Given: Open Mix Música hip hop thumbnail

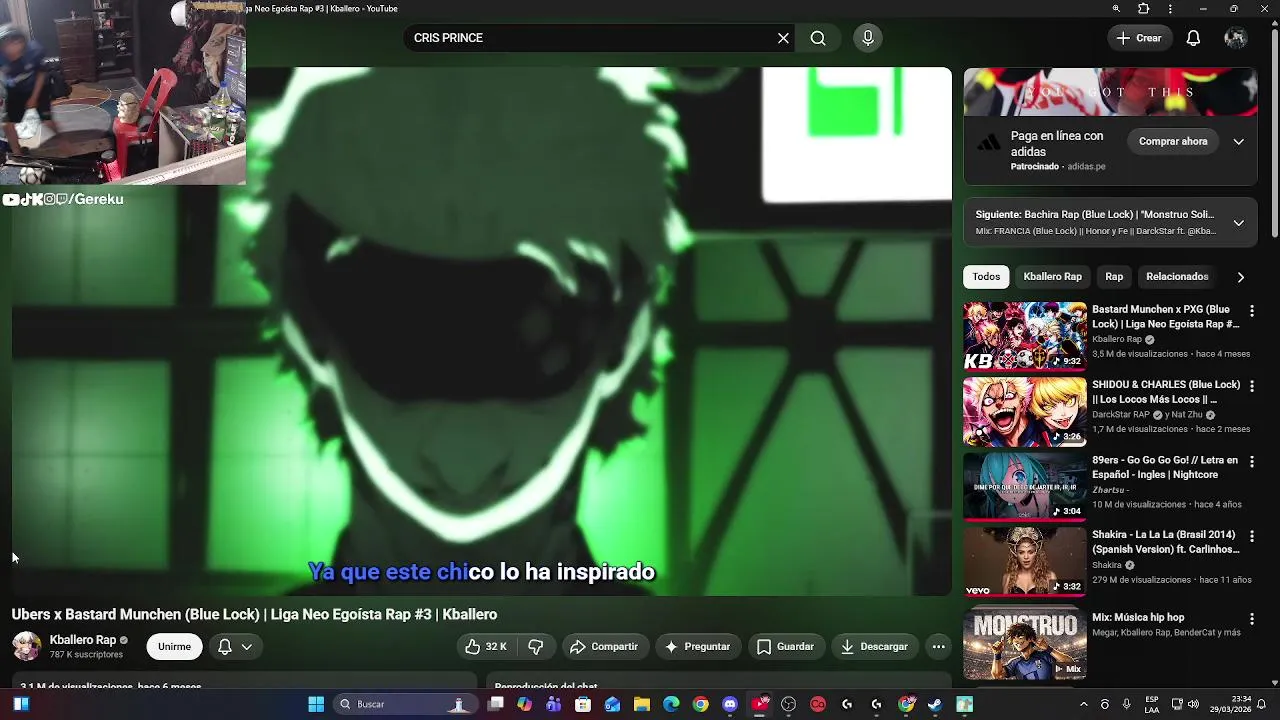Looking at the screenshot, I should coord(1024,643).
